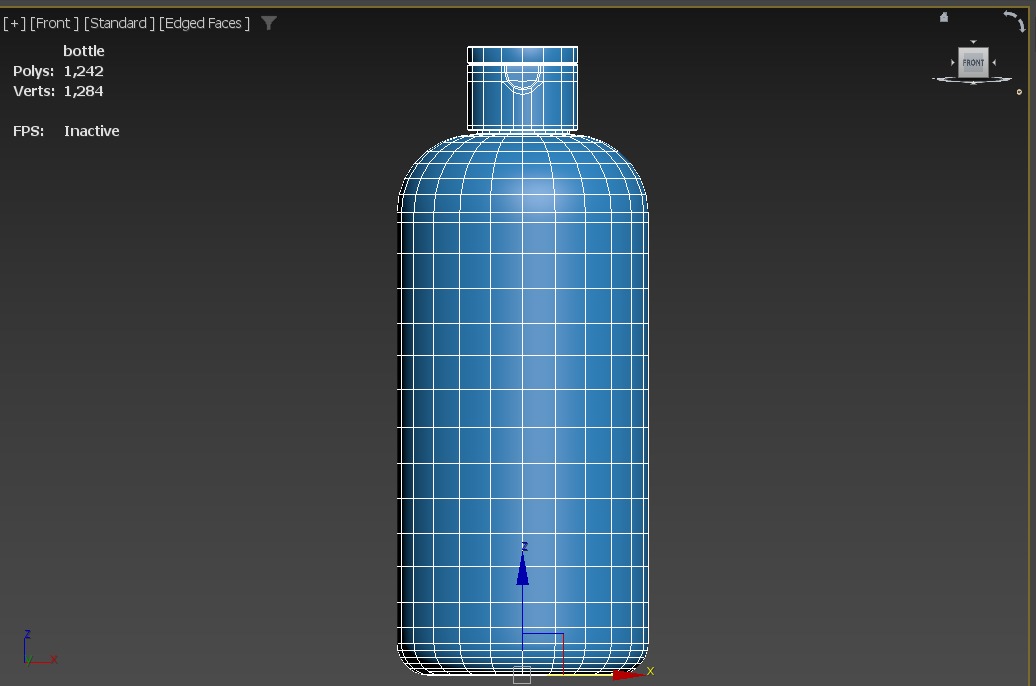Click the bottle cap mesh

[523, 89]
